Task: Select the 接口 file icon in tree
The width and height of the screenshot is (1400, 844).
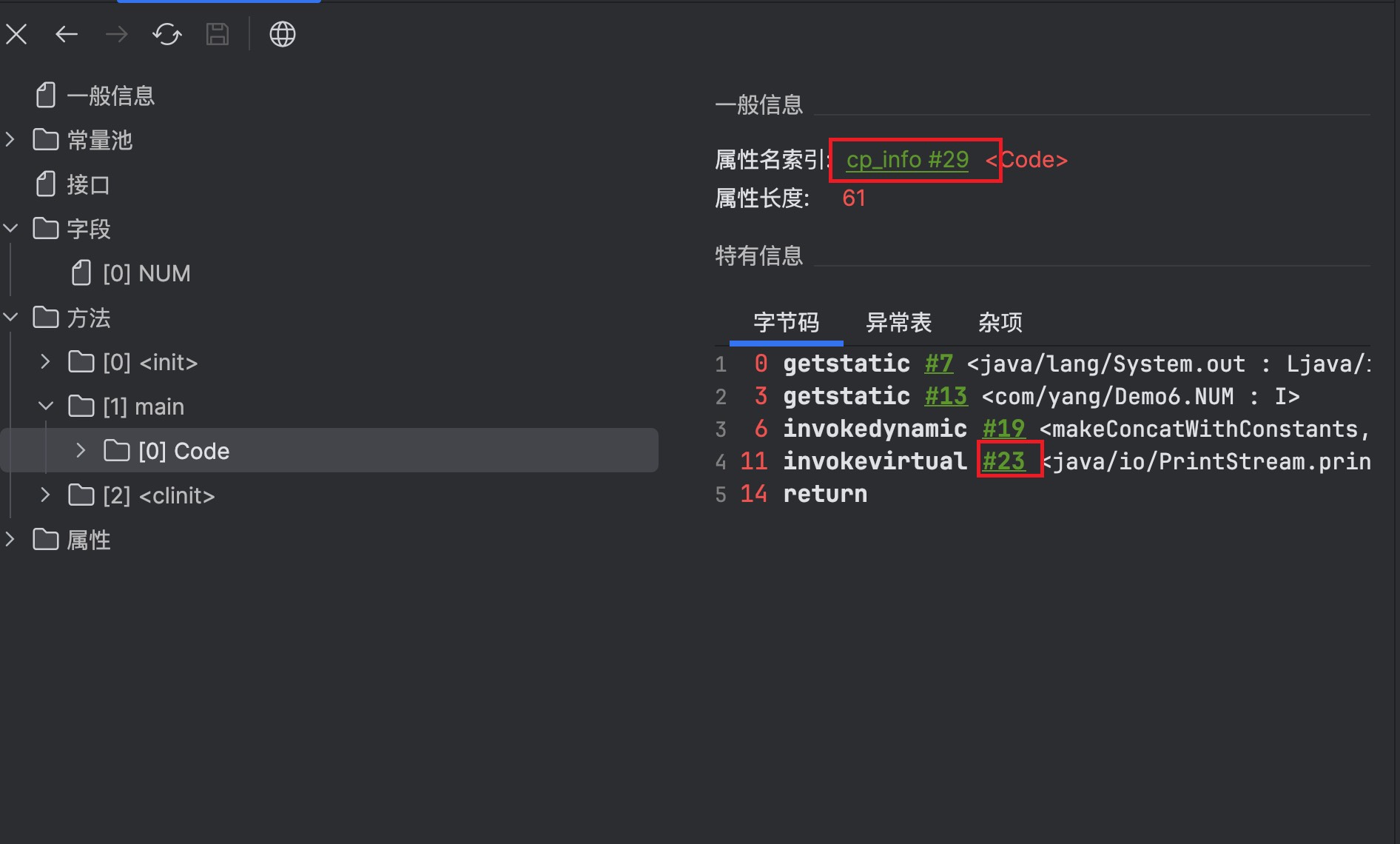Action: point(46,184)
